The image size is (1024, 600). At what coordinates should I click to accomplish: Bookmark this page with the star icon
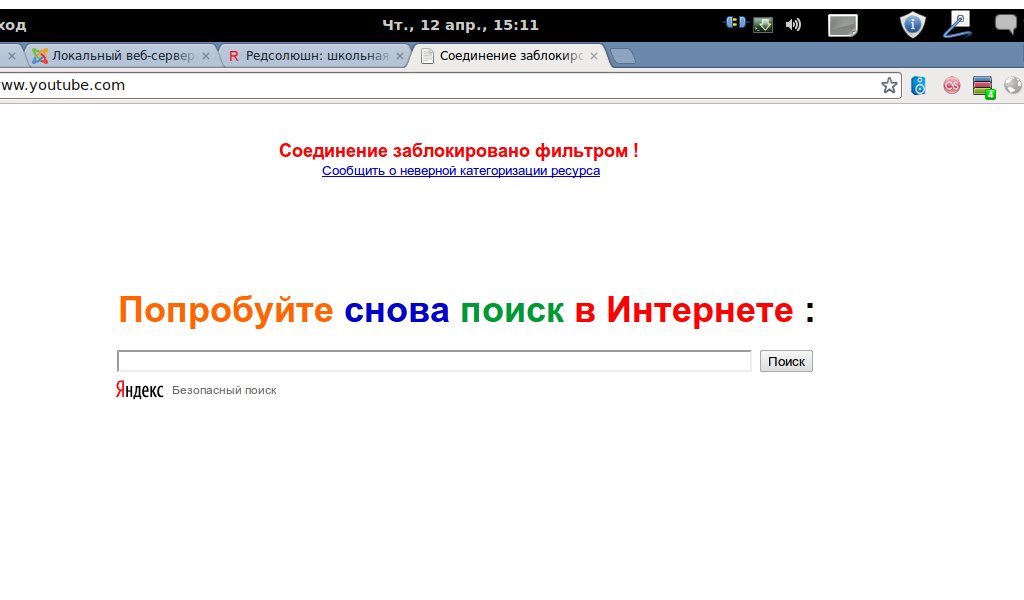[x=889, y=86]
